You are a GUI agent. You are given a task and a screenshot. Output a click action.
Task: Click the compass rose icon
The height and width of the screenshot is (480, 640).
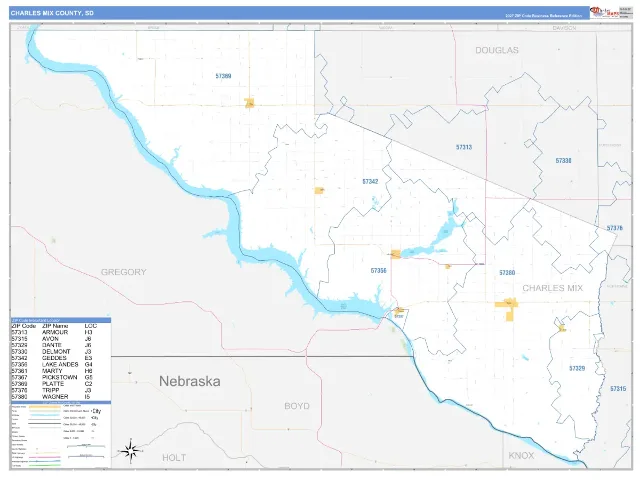click(130, 451)
